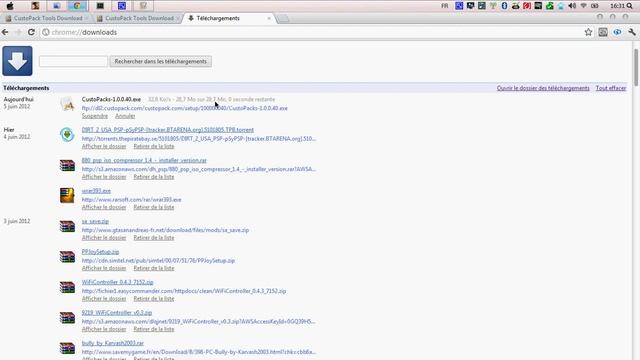640x360 pixels.
Task: Click Retirer de la liste for sa_save.zip
Action: (x=153, y=238)
